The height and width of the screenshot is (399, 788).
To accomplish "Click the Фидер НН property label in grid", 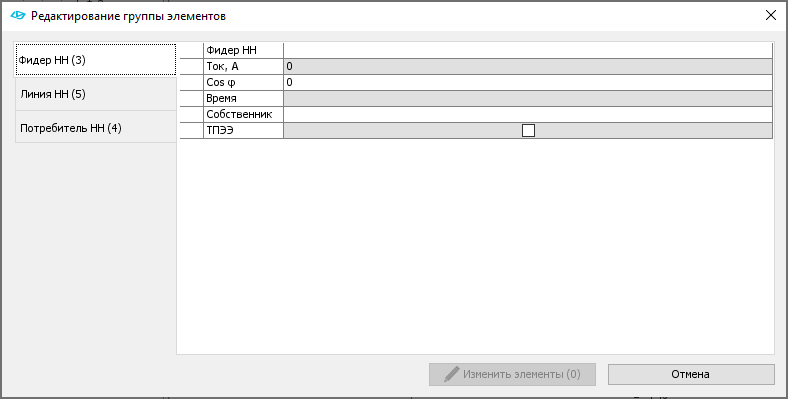I will click(231, 50).
